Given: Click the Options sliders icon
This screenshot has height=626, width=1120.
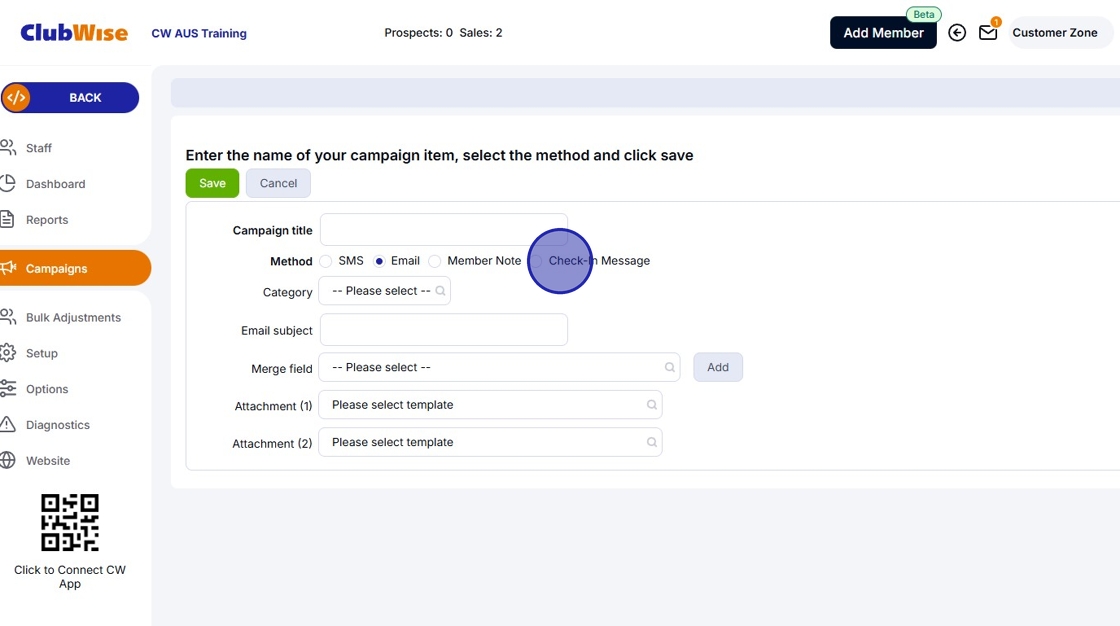Looking at the screenshot, I should (x=8, y=388).
